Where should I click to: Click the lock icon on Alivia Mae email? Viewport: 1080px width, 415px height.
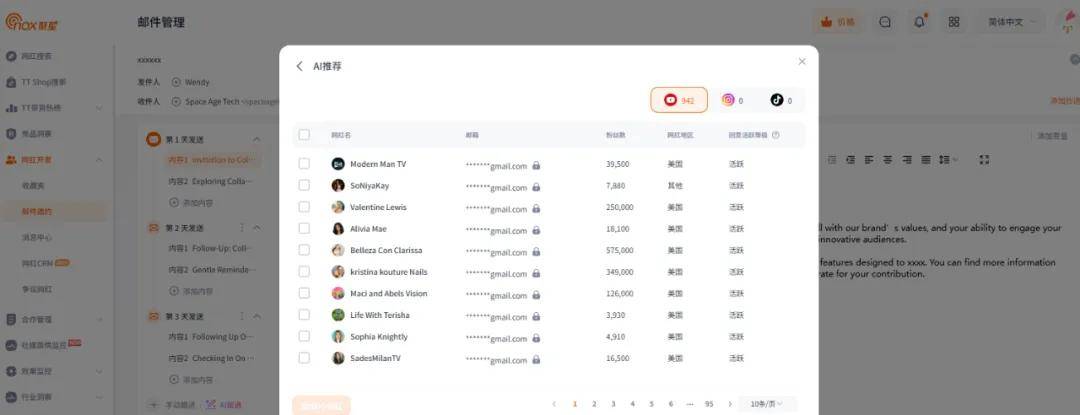(x=536, y=231)
